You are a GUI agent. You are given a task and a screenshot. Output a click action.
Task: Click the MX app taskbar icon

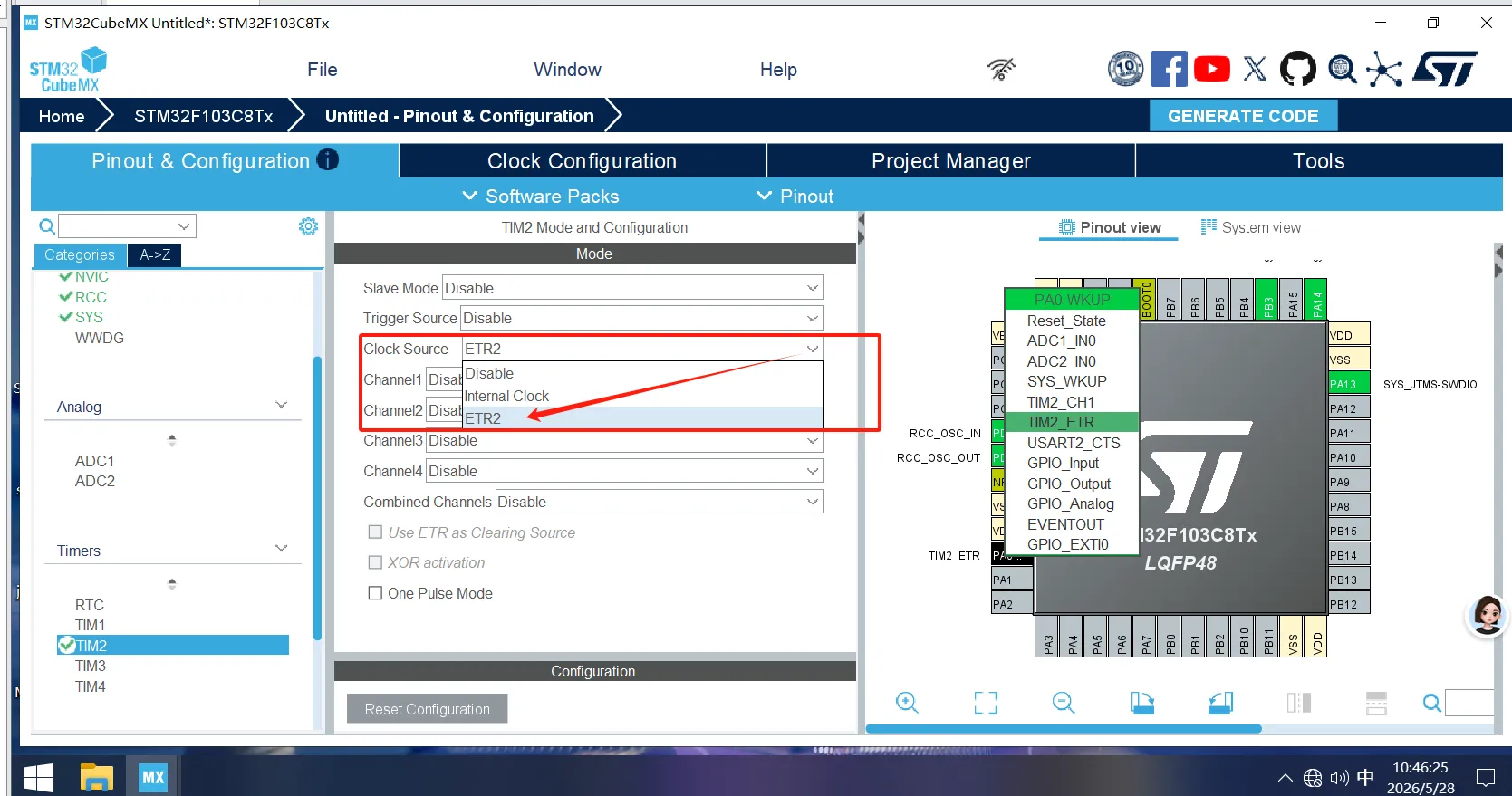click(153, 777)
